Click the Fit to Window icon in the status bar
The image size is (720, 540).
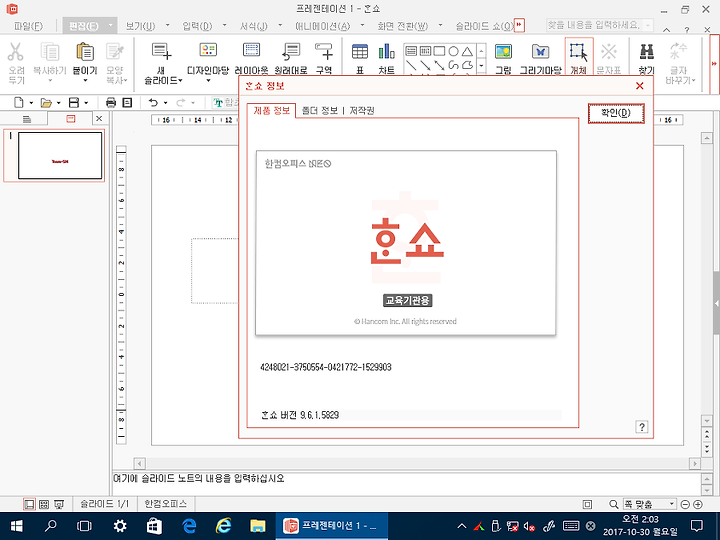pos(587,505)
